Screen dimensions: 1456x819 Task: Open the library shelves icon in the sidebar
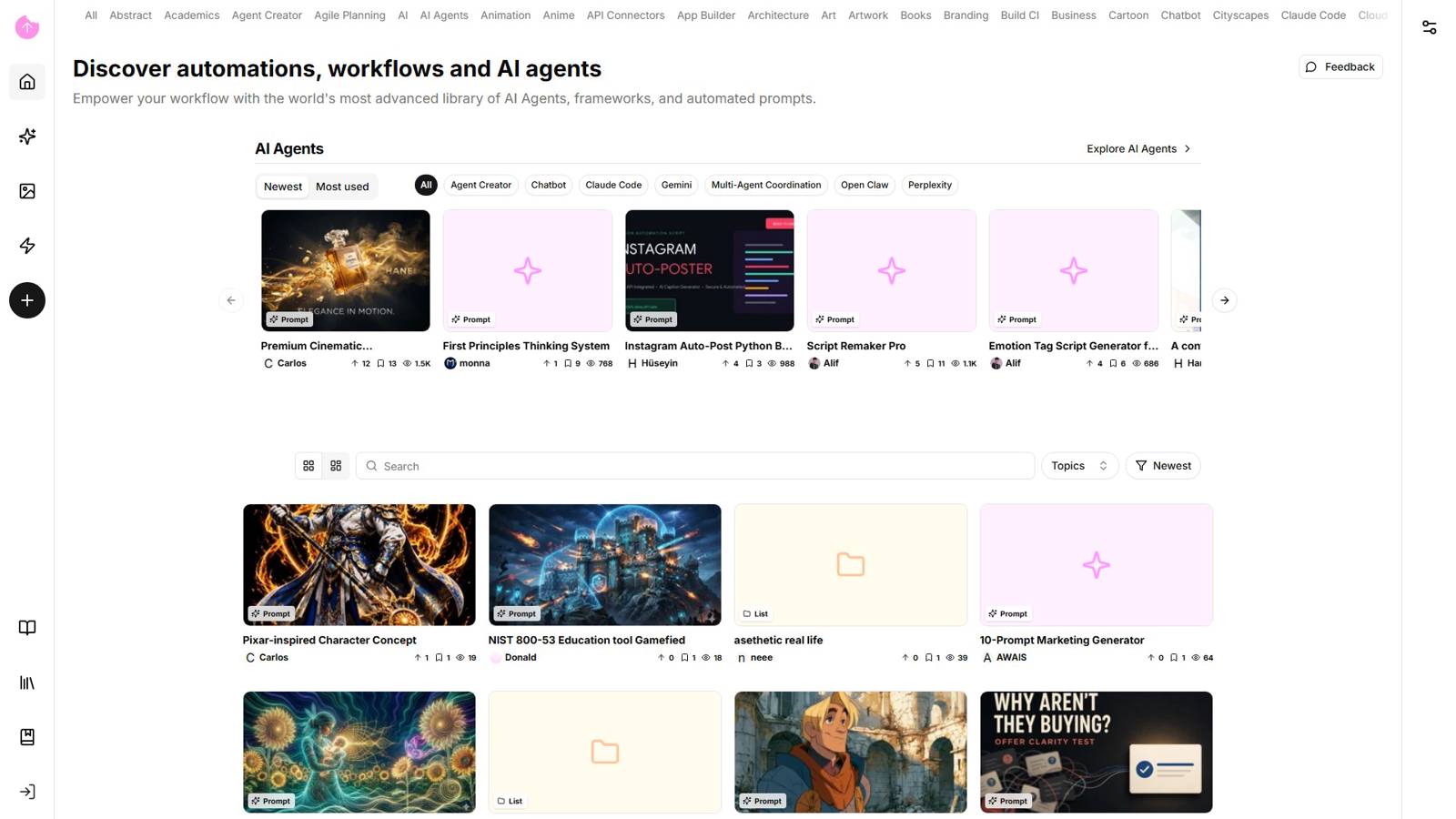27,682
